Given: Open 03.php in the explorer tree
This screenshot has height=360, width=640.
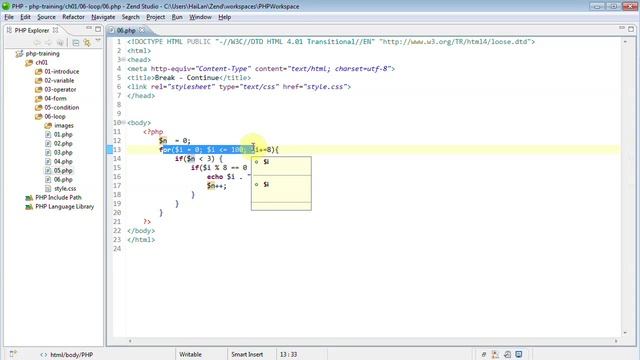Looking at the screenshot, I should [x=63, y=152].
